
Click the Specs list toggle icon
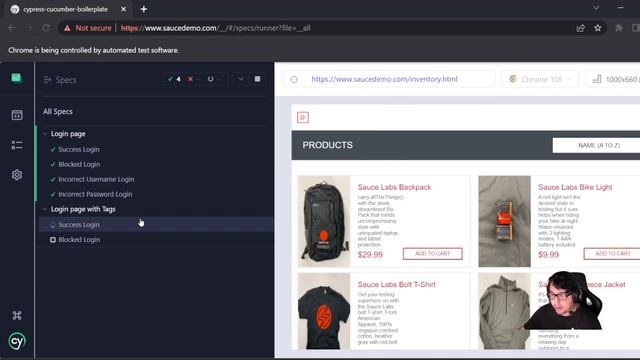[x=47, y=80]
